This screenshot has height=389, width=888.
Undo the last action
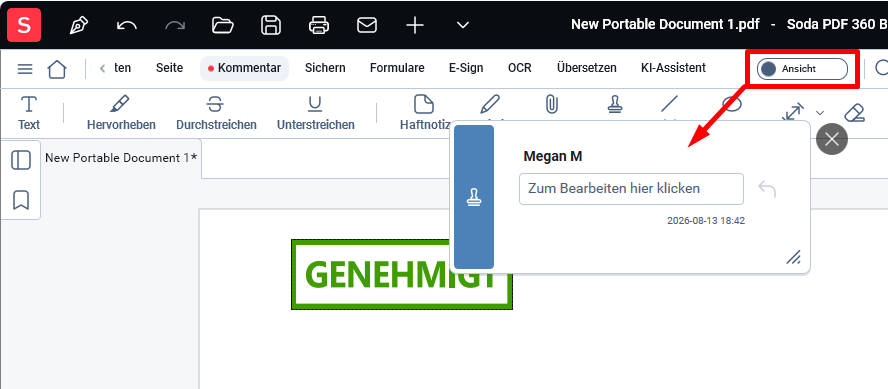(x=126, y=25)
